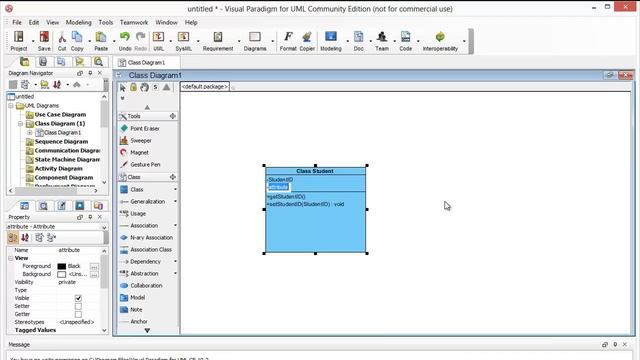Screen dimensions: 640x360
Task: Select Activity Diagram in navigator
Action: click(x=58, y=169)
